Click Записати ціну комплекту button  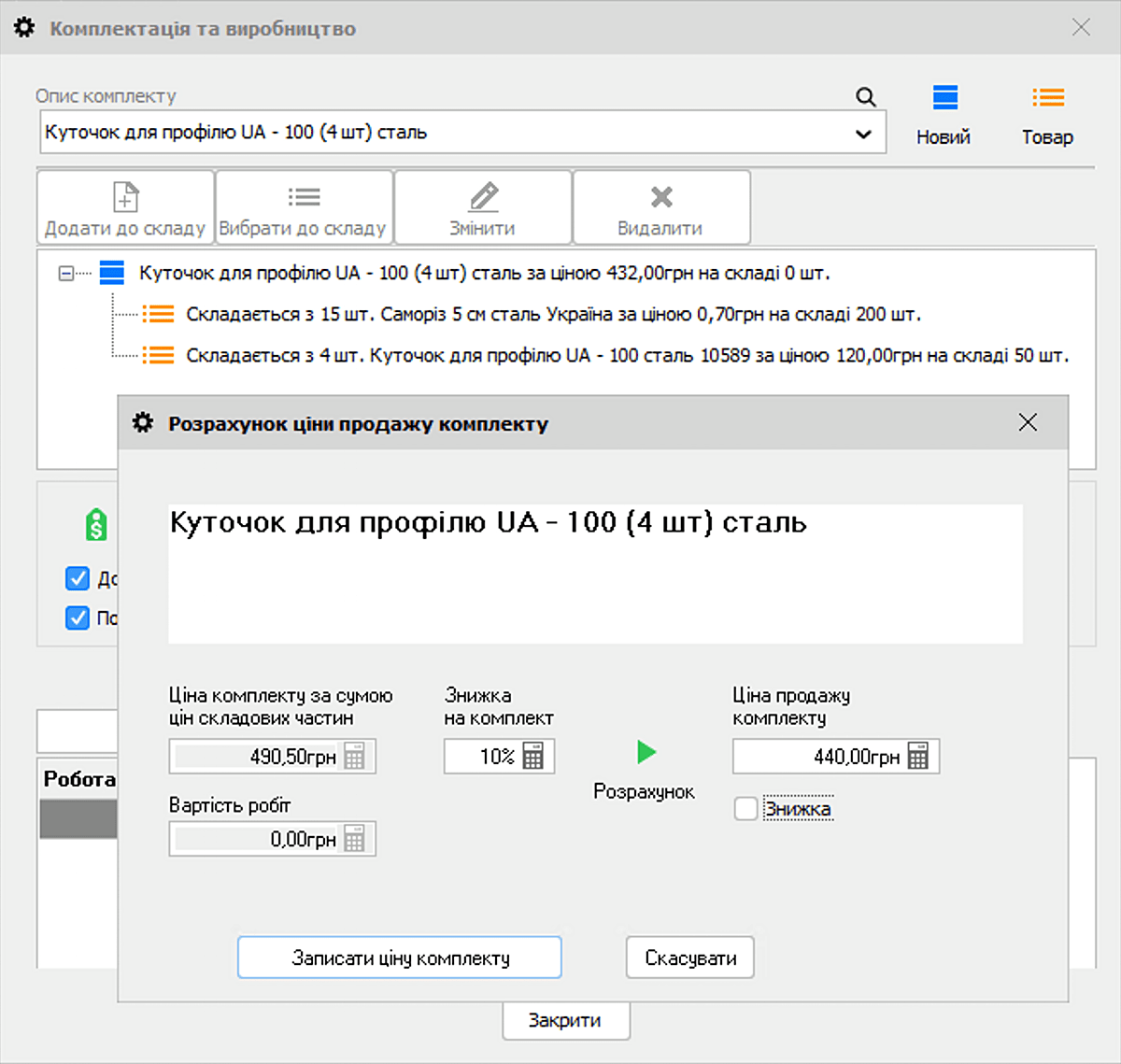click(x=400, y=958)
